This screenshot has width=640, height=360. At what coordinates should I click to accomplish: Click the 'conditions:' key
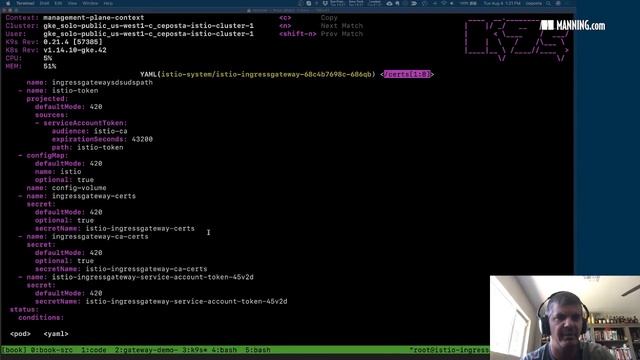click(x=41, y=318)
